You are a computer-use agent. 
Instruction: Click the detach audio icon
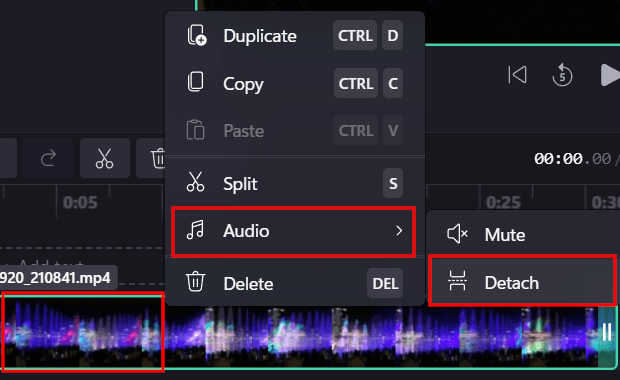[x=457, y=281]
